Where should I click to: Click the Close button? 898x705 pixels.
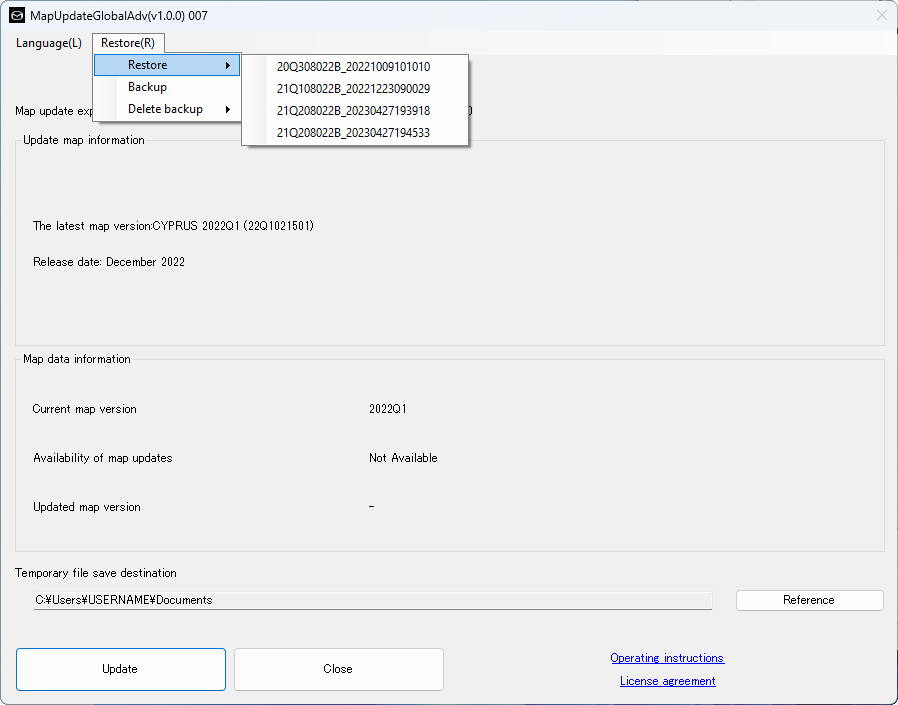(338, 669)
